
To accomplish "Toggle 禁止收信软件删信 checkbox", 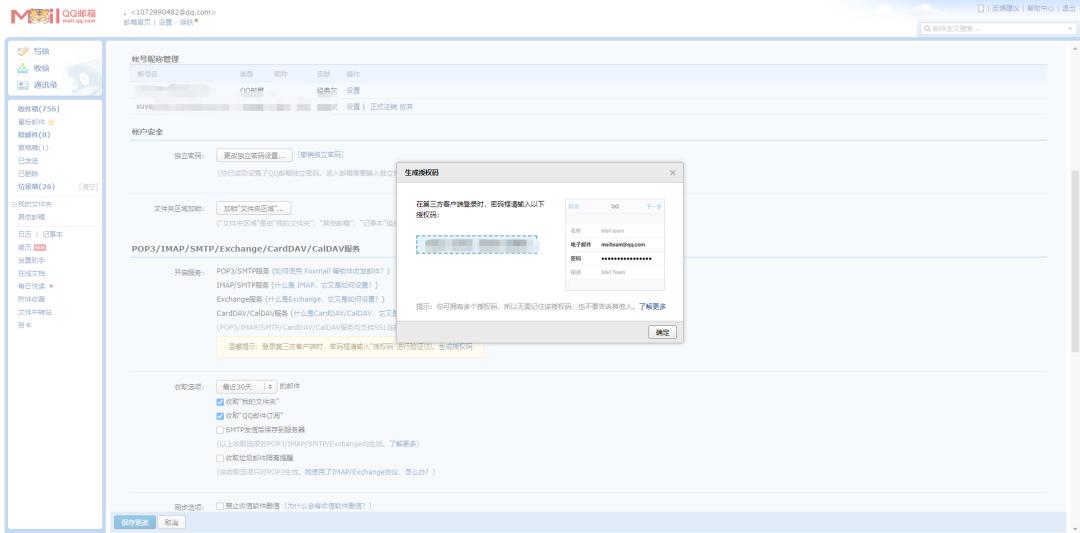I will click(220, 506).
